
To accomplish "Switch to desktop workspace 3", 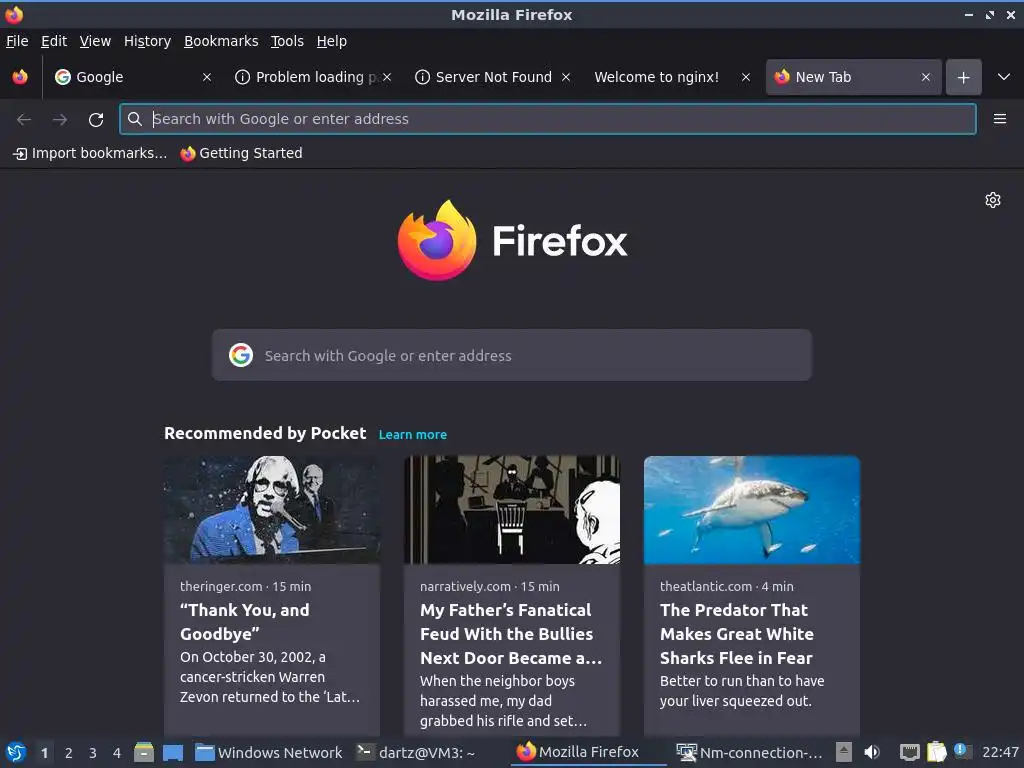I will pos(93,753).
